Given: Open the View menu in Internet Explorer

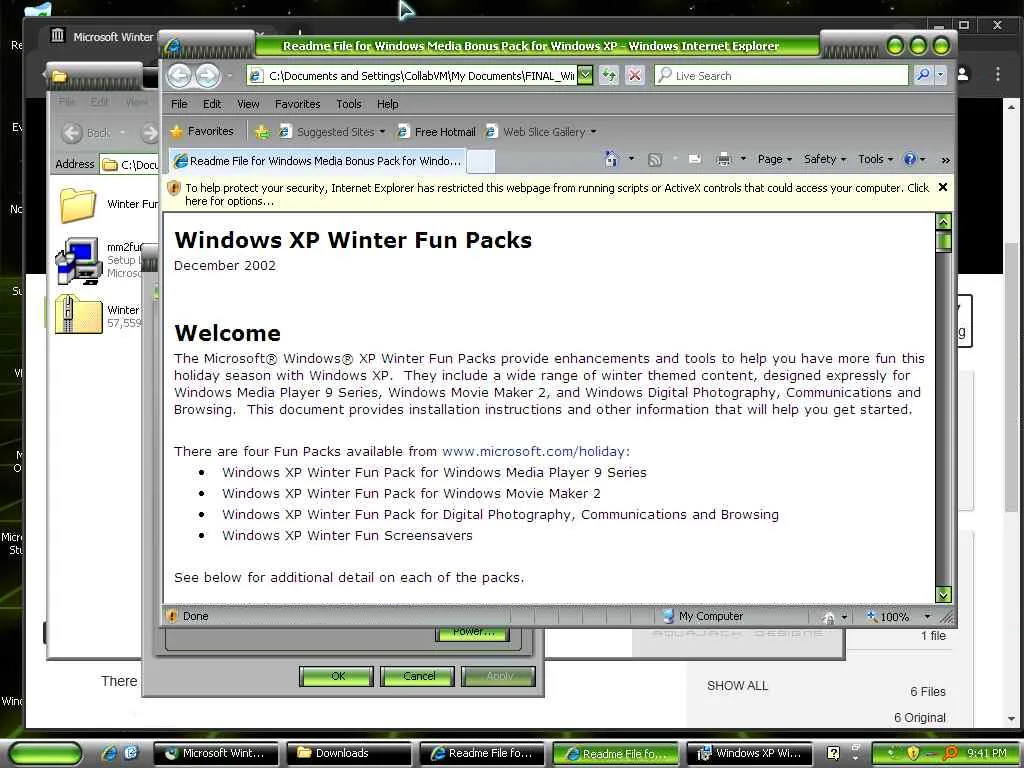Looking at the screenshot, I should 248,104.
